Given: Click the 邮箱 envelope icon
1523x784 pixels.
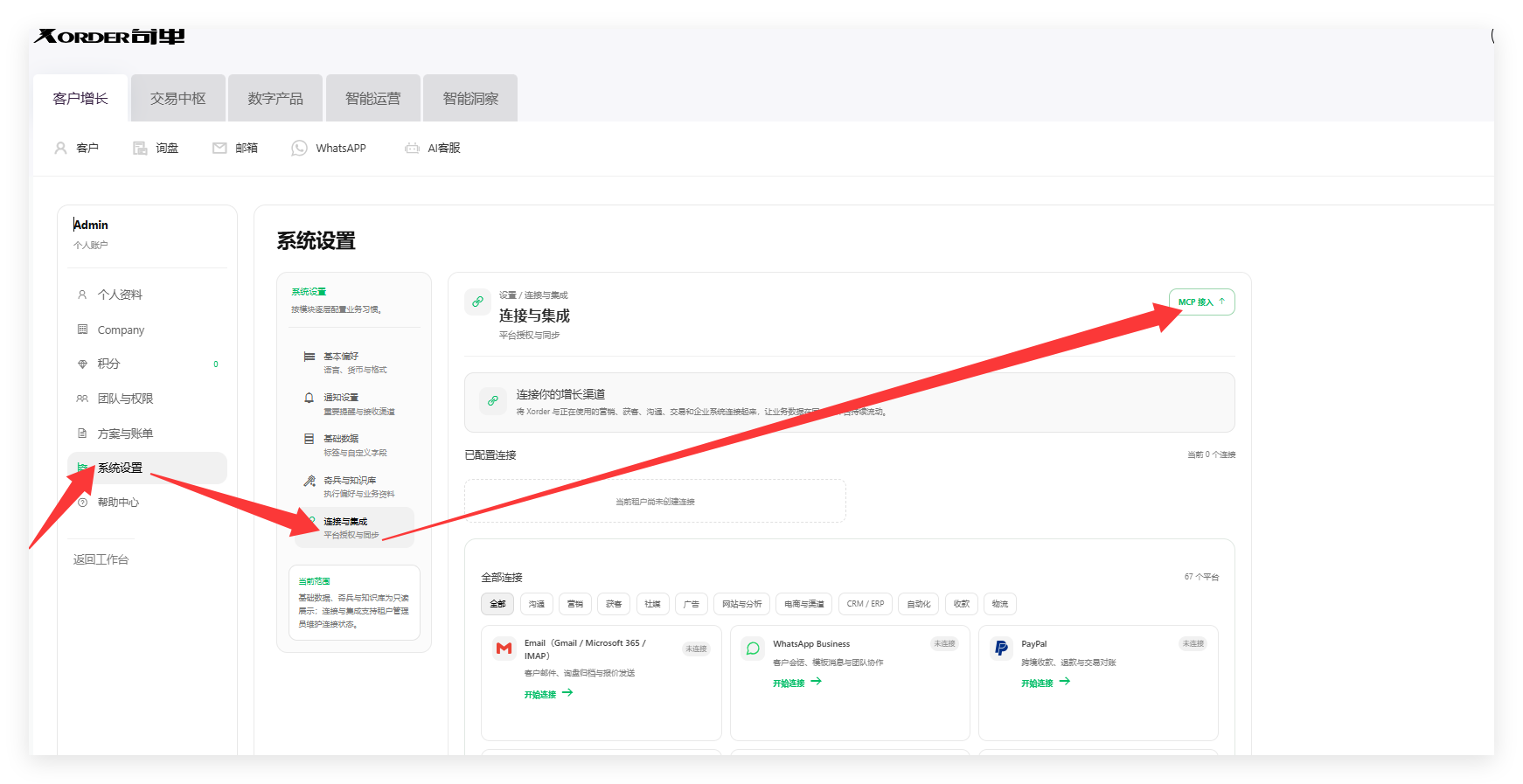Looking at the screenshot, I should tap(219, 148).
